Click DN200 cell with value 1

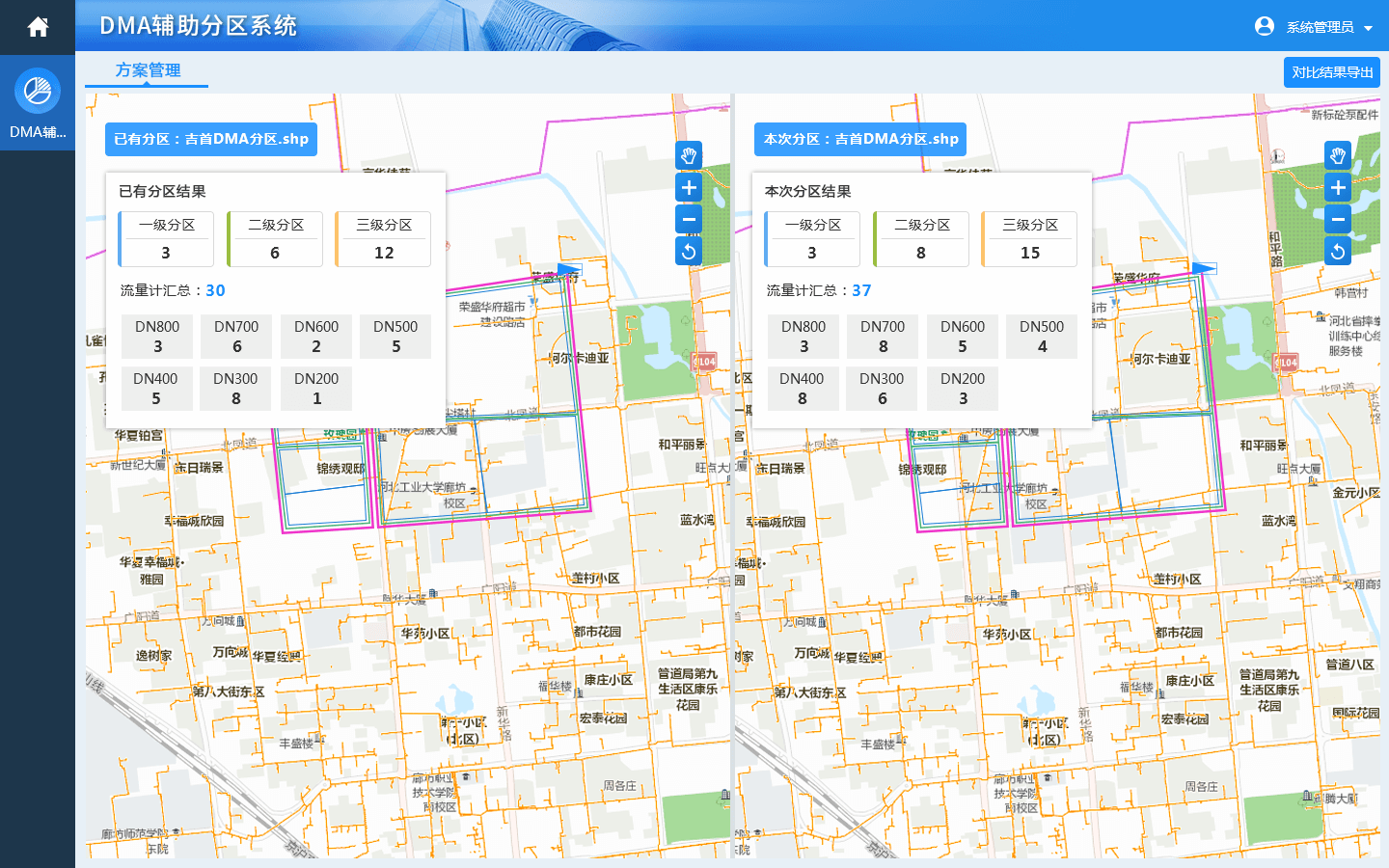click(316, 389)
